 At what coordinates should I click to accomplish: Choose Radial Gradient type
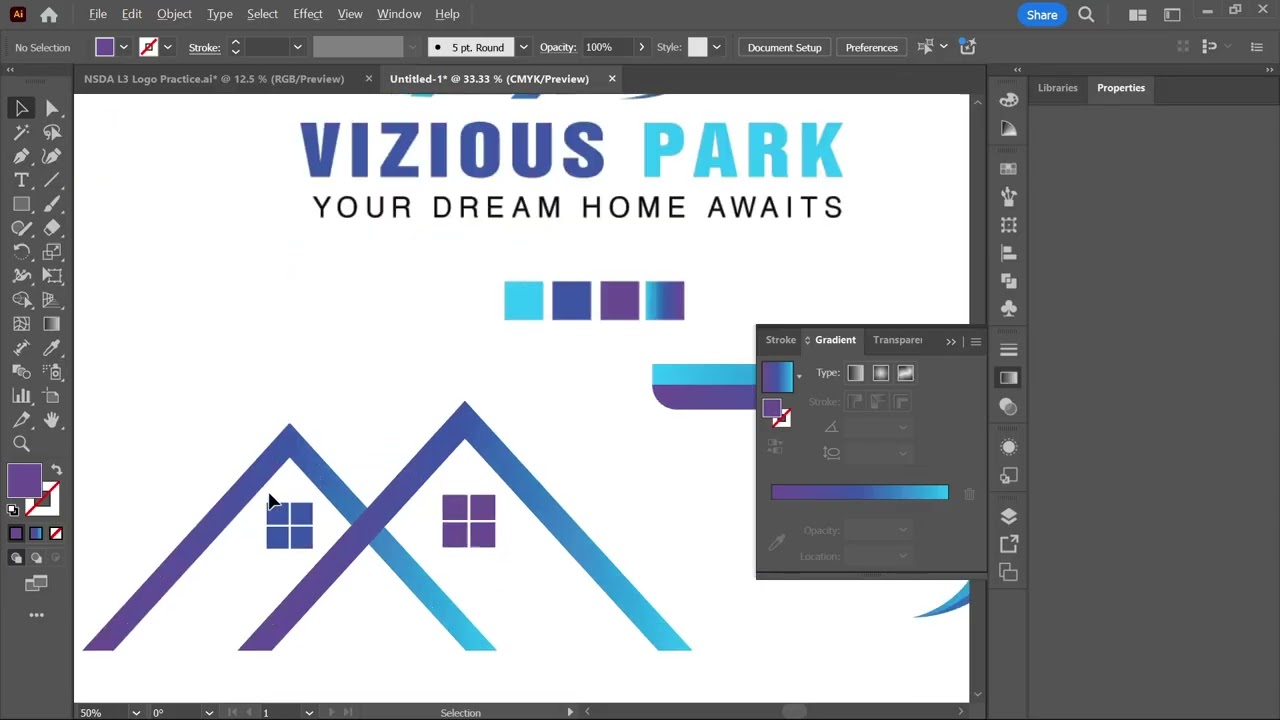pyautogui.click(x=880, y=373)
